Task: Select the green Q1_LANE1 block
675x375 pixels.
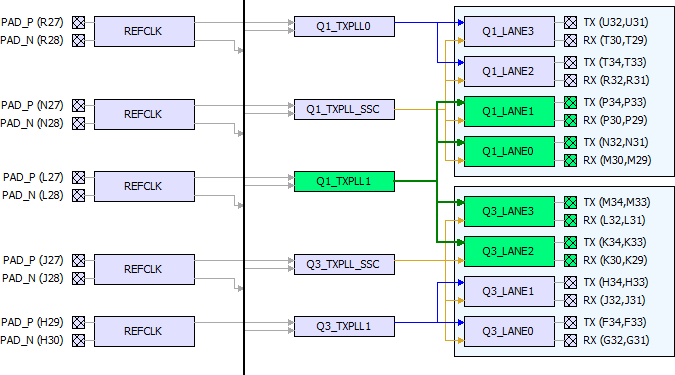Action: [509, 112]
